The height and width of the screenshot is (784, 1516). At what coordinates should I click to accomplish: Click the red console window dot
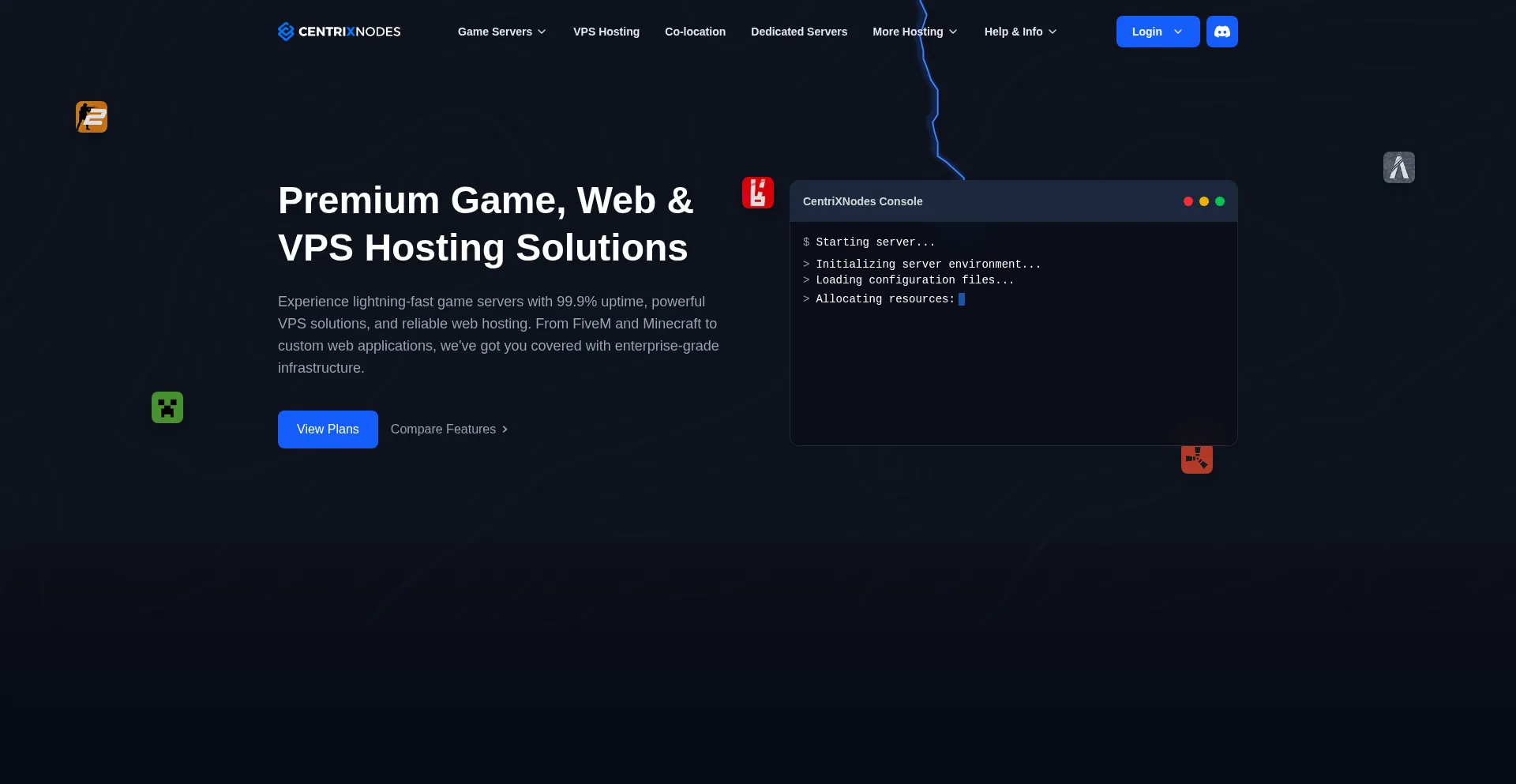click(x=1188, y=201)
